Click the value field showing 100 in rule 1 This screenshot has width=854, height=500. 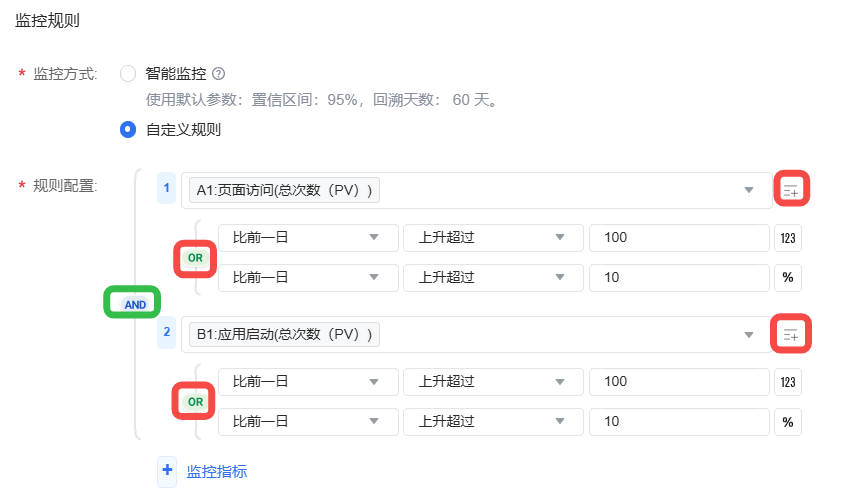[x=679, y=238]
